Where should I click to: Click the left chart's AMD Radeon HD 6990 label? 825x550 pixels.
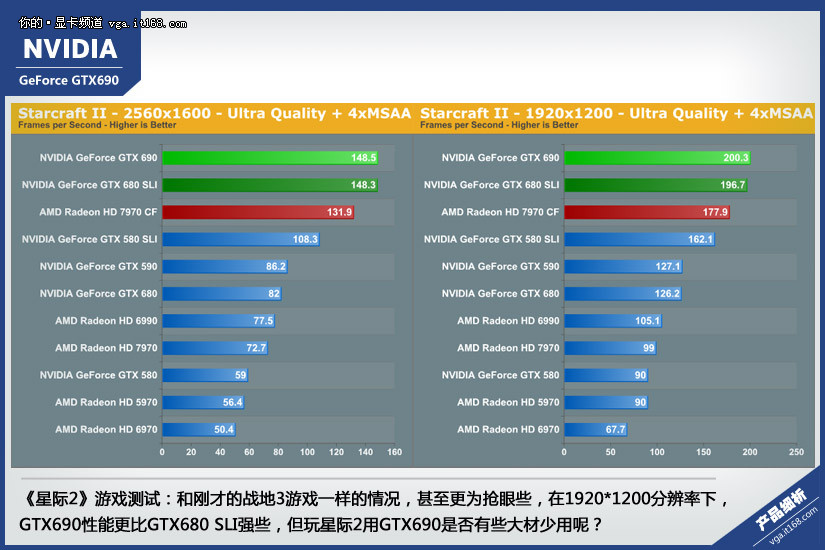point(106,321)
